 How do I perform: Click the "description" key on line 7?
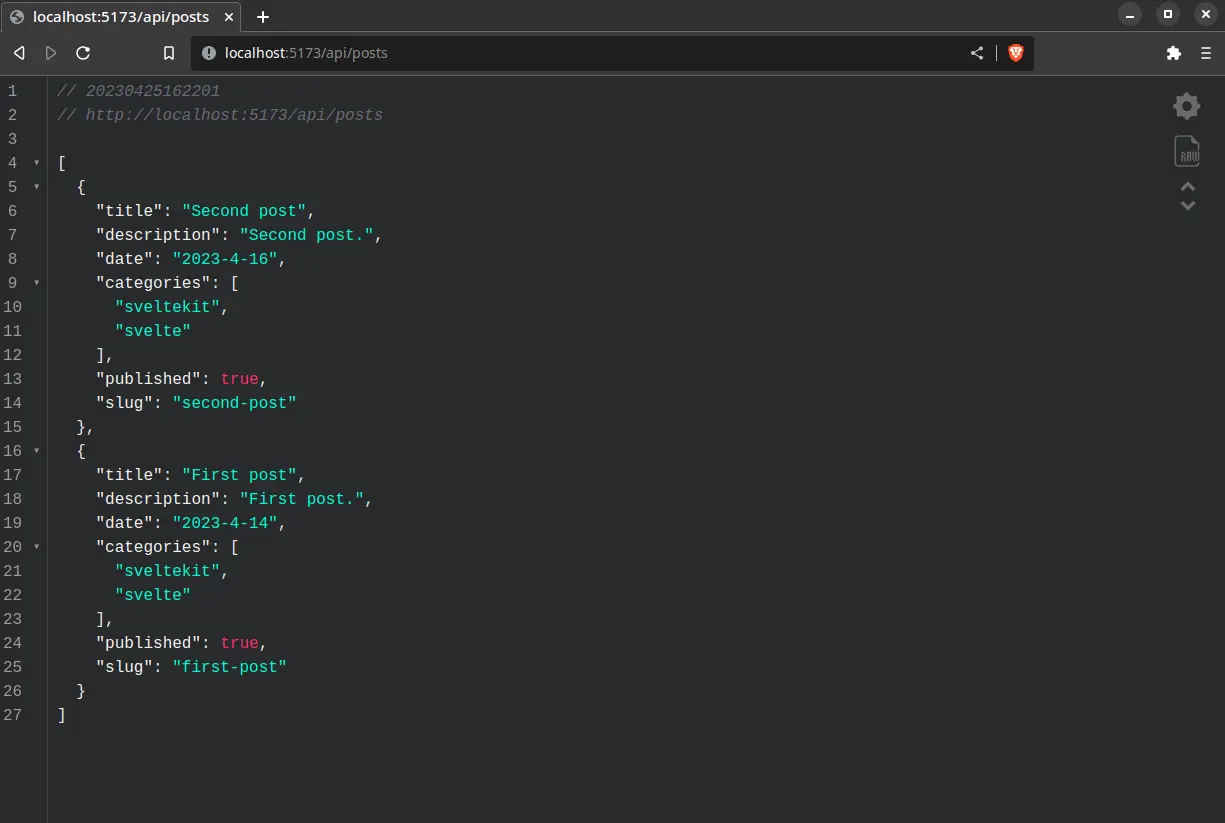coord(158,235)
